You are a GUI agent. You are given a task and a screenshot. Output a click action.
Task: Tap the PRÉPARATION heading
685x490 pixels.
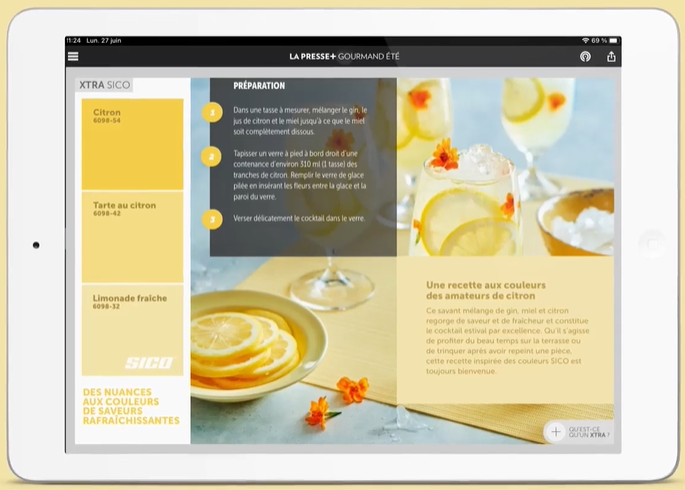pos(259,87)
